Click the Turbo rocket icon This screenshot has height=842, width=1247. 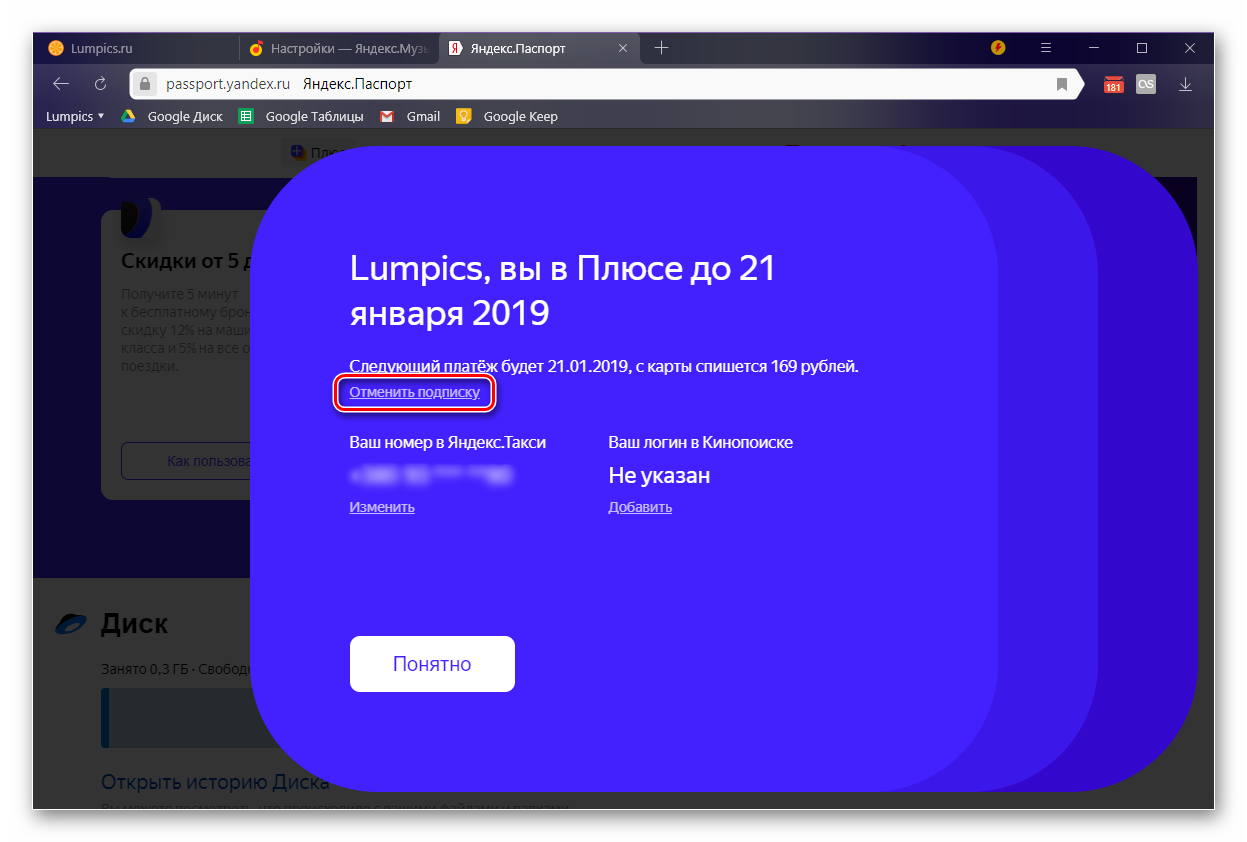point(998,47)
